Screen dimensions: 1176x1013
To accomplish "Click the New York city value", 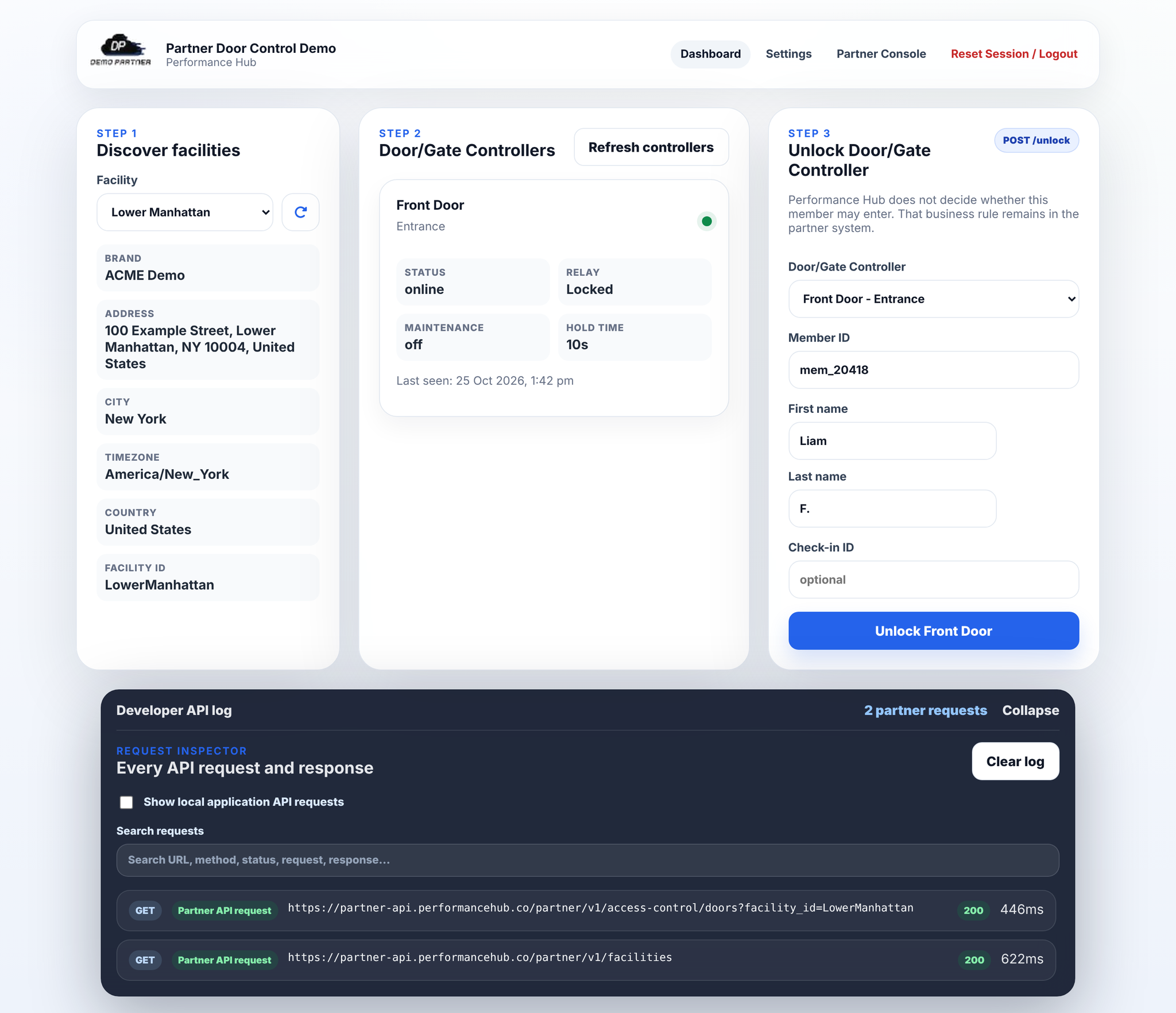I will pyautogui.click(x=136, y=419).
